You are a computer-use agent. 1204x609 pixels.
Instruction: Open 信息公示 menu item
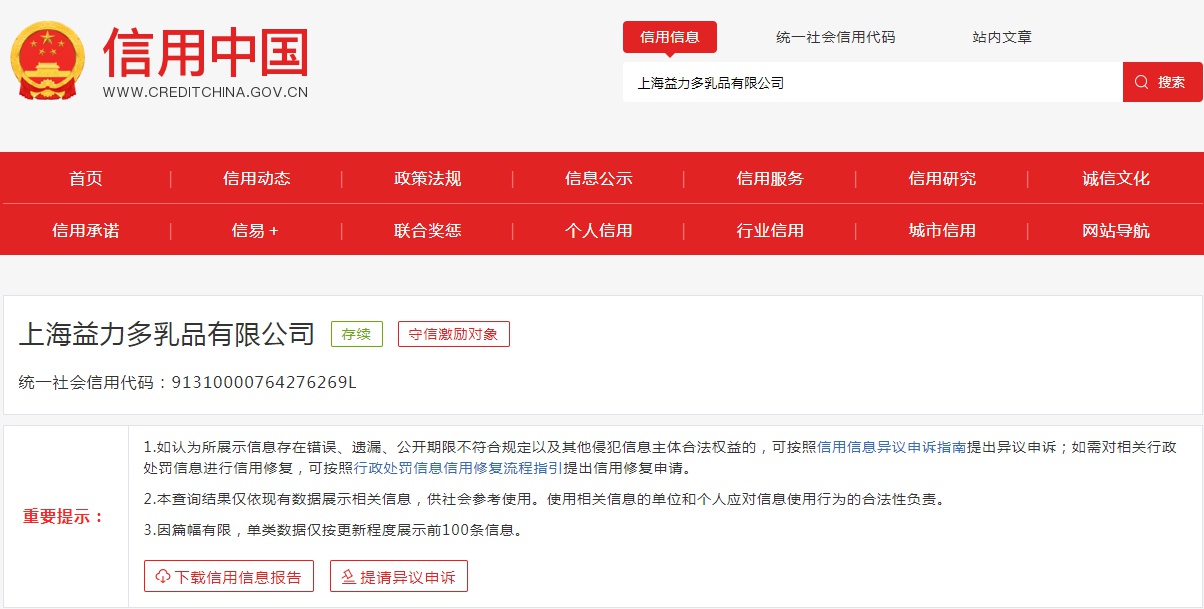[x=599, y=179]
